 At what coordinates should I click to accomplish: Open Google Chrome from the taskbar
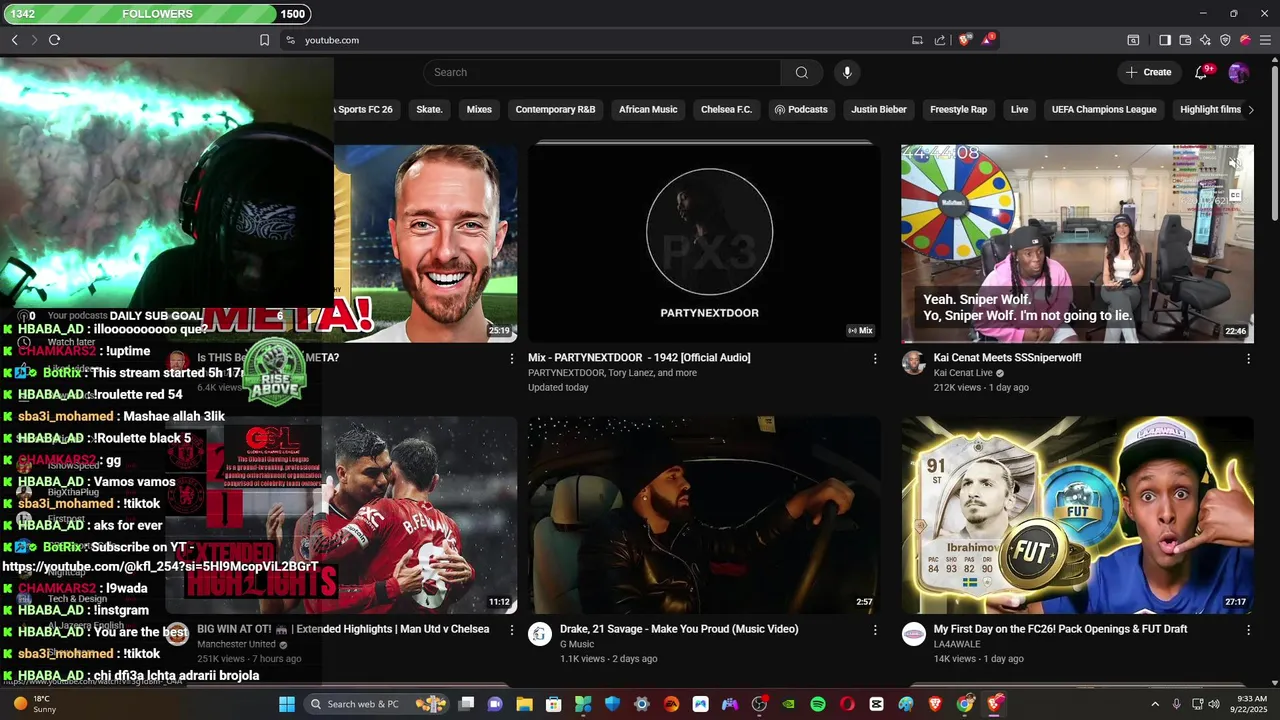(965, 704)
